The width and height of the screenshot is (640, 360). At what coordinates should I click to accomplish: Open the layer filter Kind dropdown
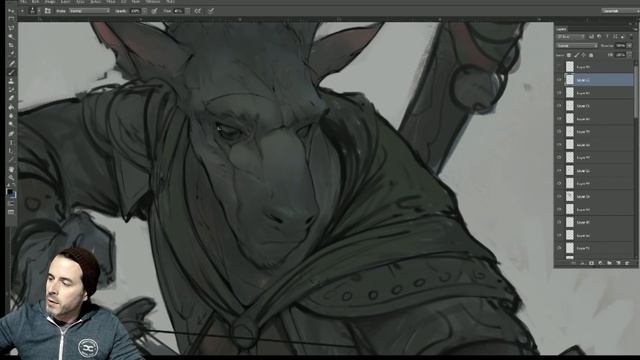click(570, 36)
